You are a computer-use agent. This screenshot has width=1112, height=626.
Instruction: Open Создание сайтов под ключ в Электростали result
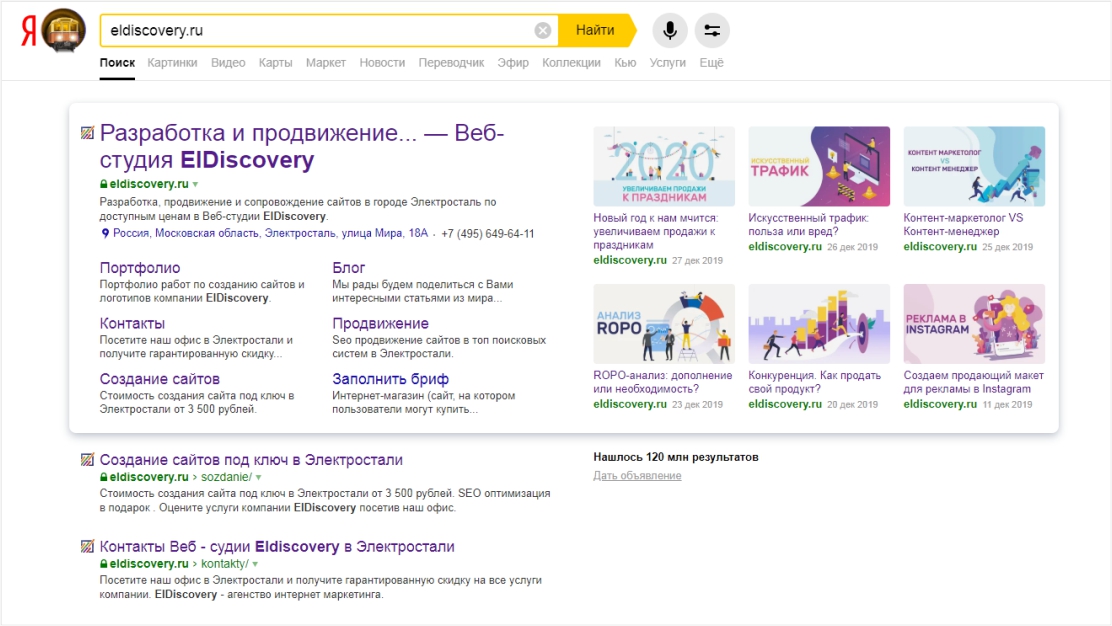click(x=251, y=459)
